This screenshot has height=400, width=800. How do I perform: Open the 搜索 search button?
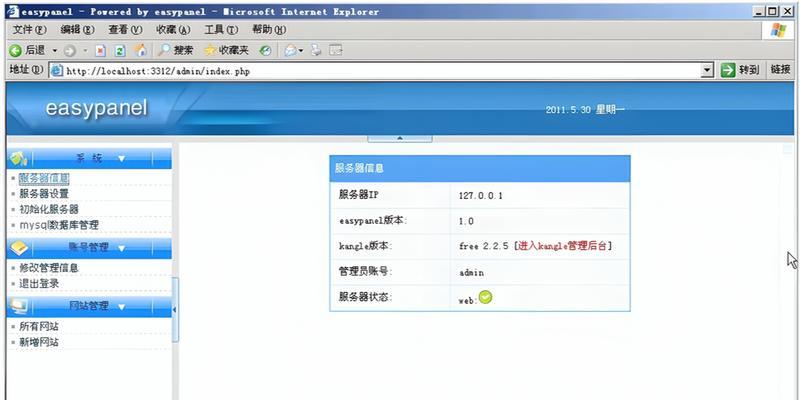click(175, 50)
